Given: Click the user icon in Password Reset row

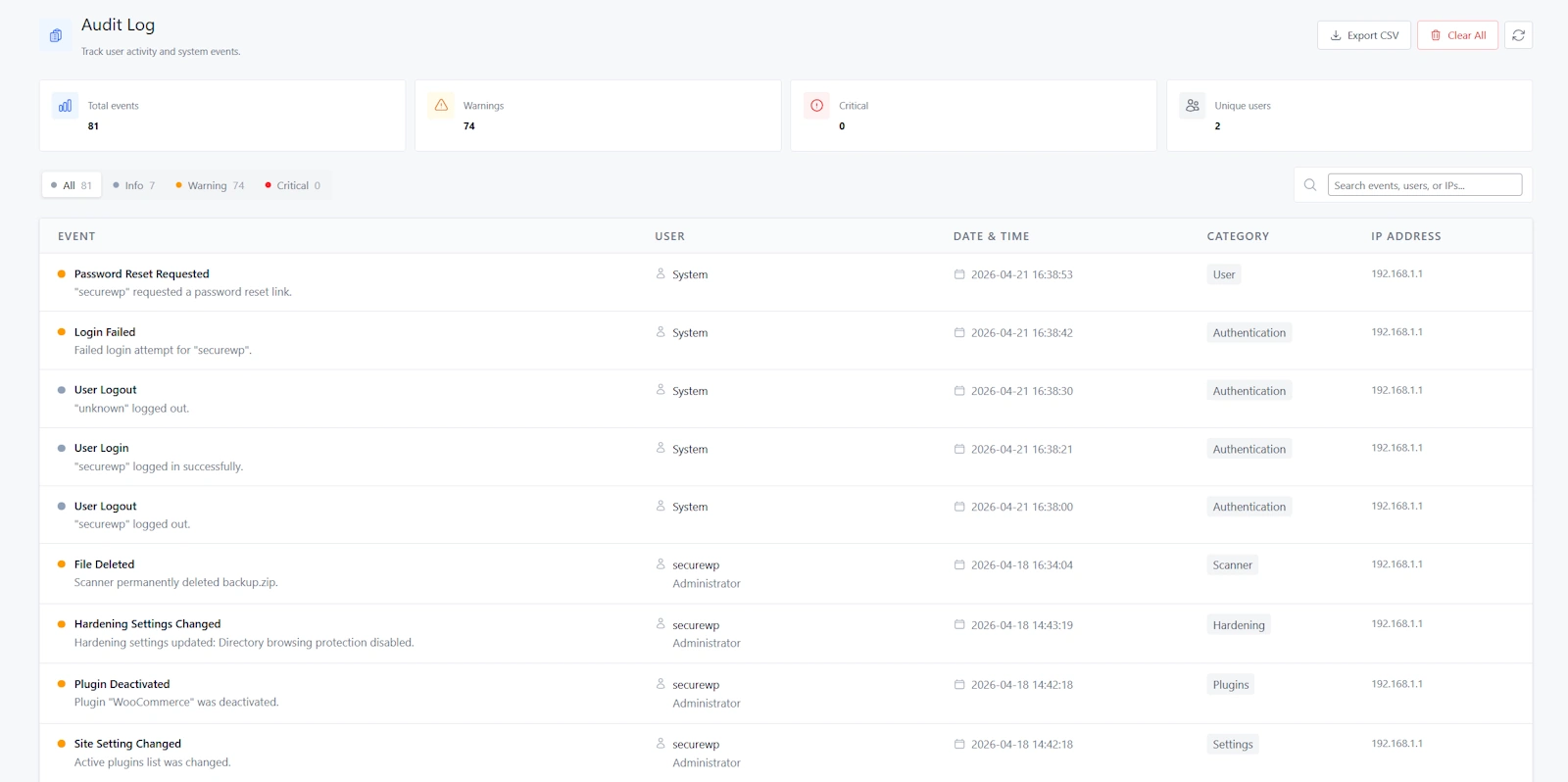Looking at the screenshot, I should (661, 273).
